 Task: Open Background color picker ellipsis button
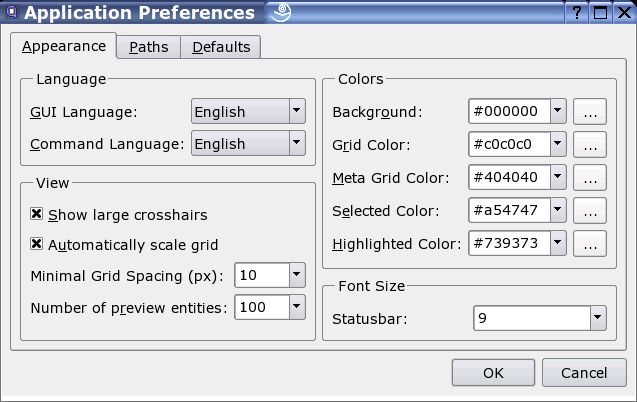click(590, 112)
